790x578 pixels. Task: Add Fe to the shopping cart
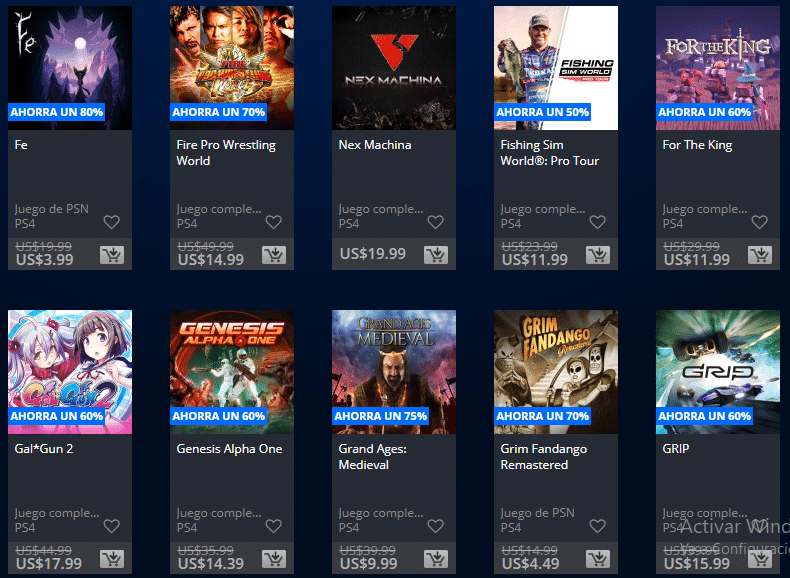click(x=112, y=255)
